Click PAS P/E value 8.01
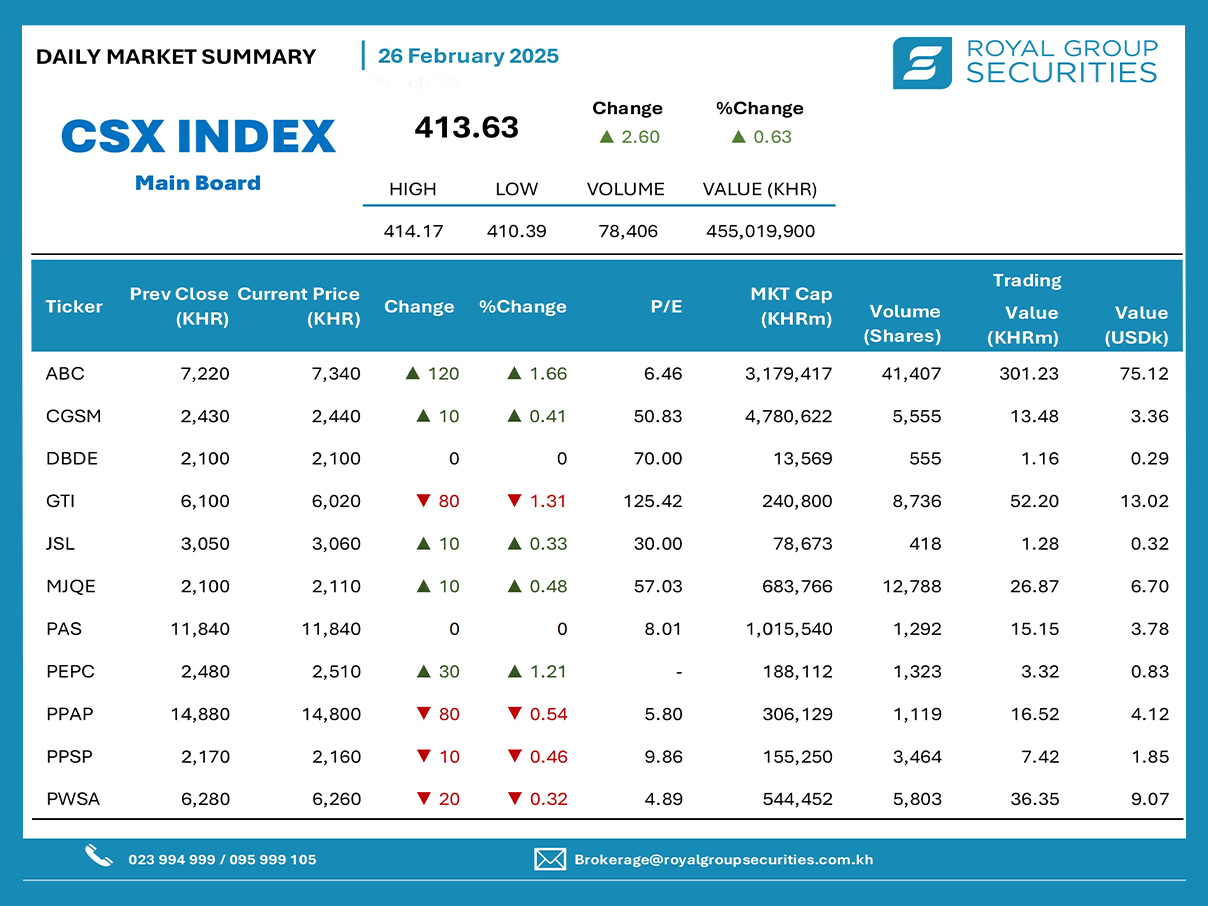This screenshot has width=1208, height=906. tap(664, 629)
